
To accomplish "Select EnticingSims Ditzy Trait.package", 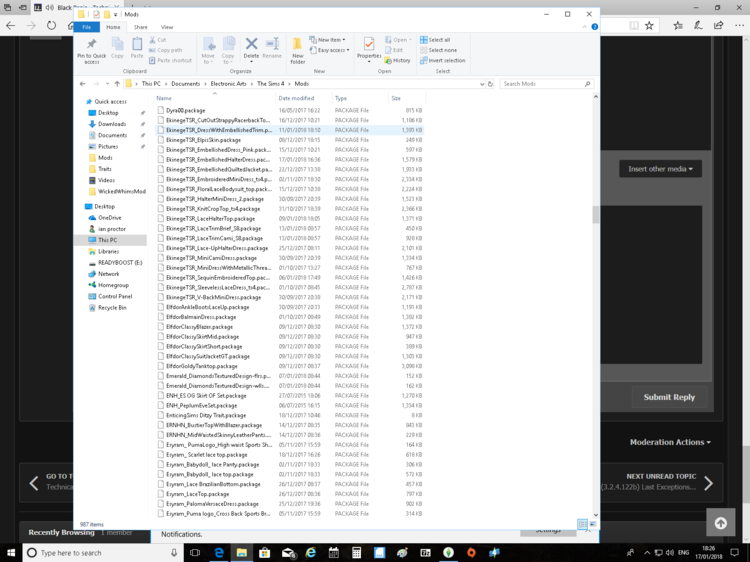I will pos(290,415).
